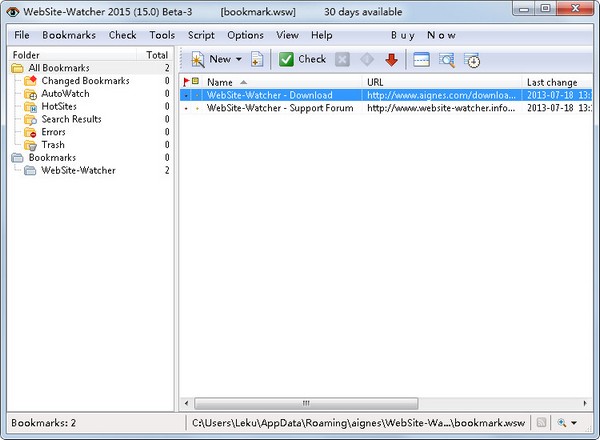Click the eye application icon in title bar

(13, 12)
